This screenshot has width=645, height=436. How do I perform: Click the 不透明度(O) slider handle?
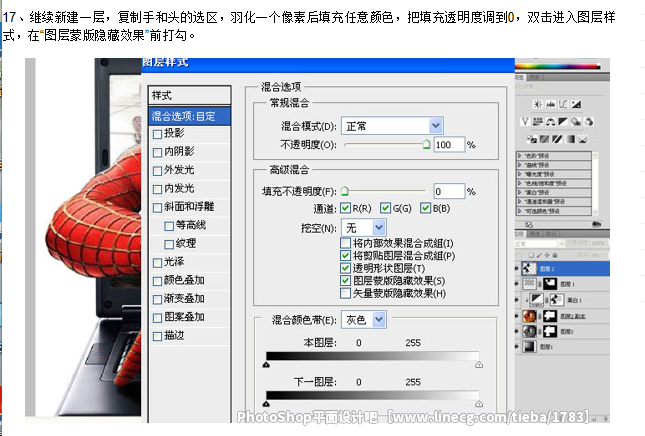[427, 144]
